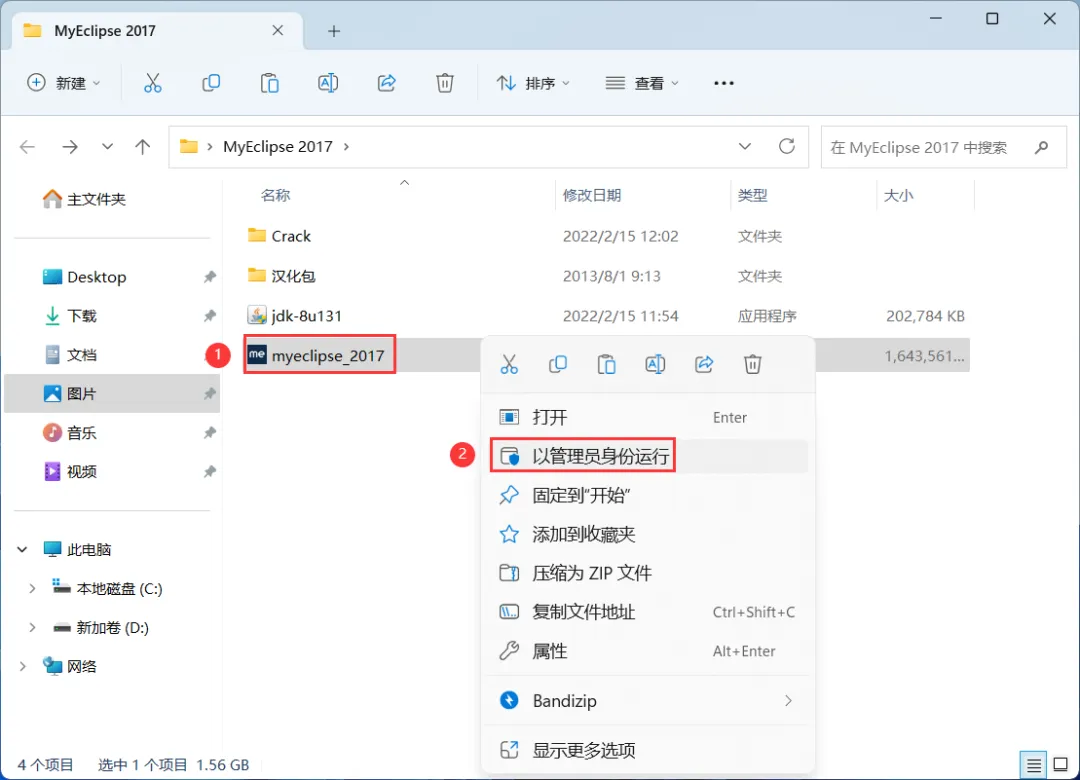The image size is (1080, 780).
Task: Minimize the File Explorer window
Action: point(935,19)
